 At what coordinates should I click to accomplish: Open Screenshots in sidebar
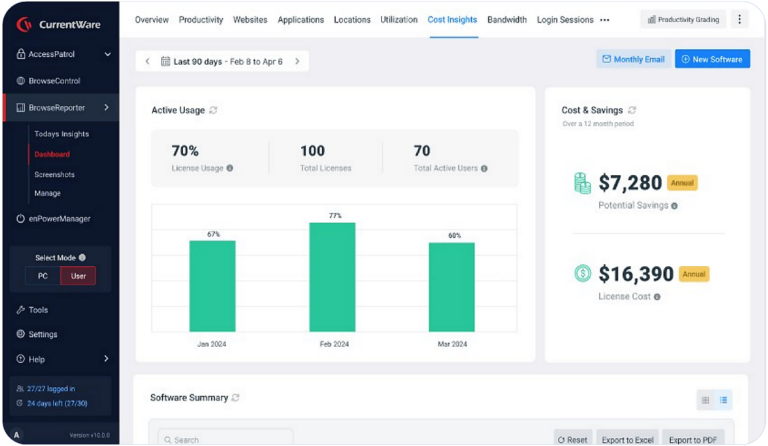point(54,174)
